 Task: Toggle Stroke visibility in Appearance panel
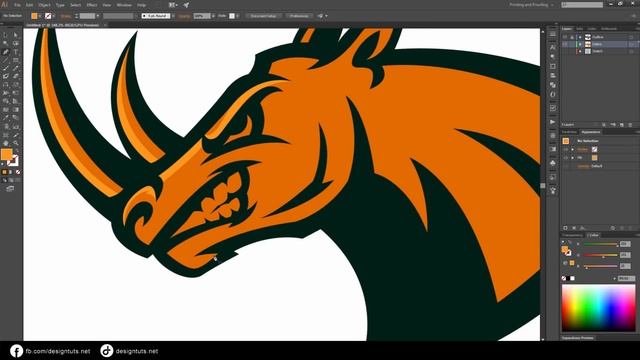(566, 149)
